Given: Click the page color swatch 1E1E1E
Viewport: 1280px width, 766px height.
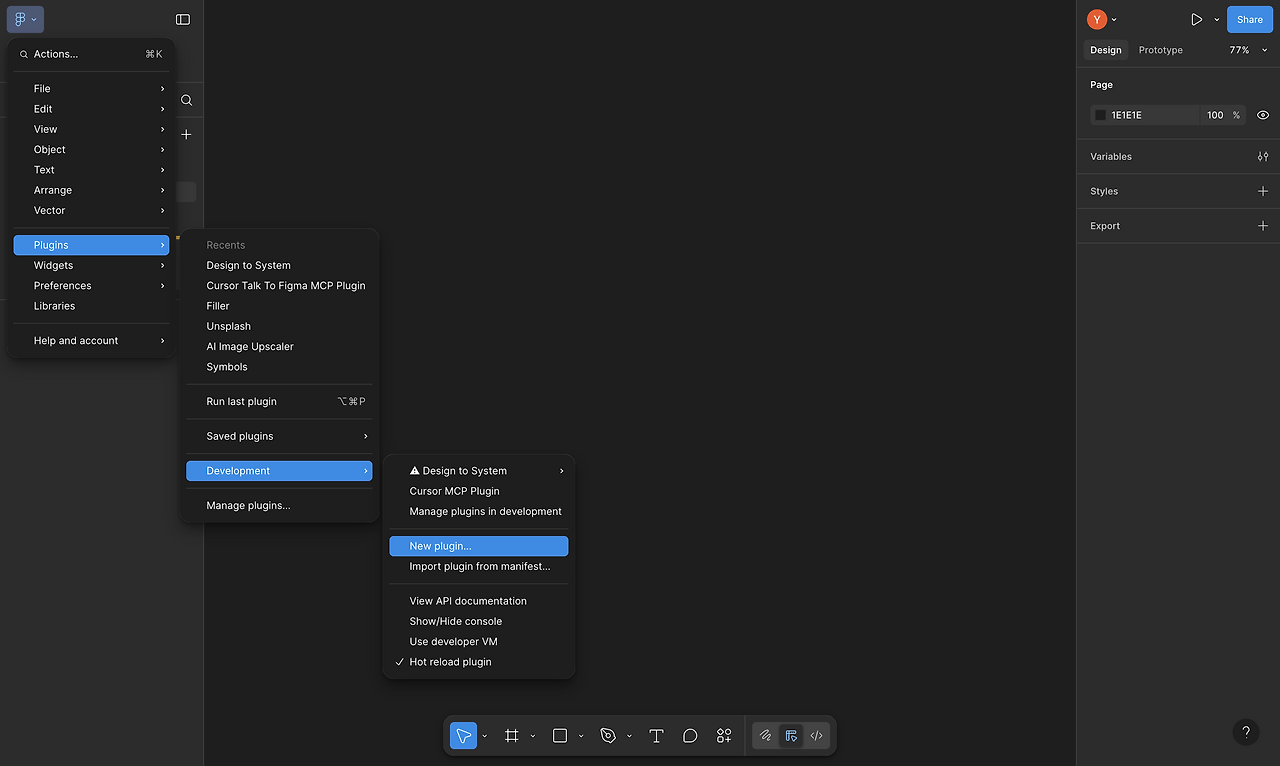Looking at the screenshot, I should pyautogui.click(x=1101, y=115).
